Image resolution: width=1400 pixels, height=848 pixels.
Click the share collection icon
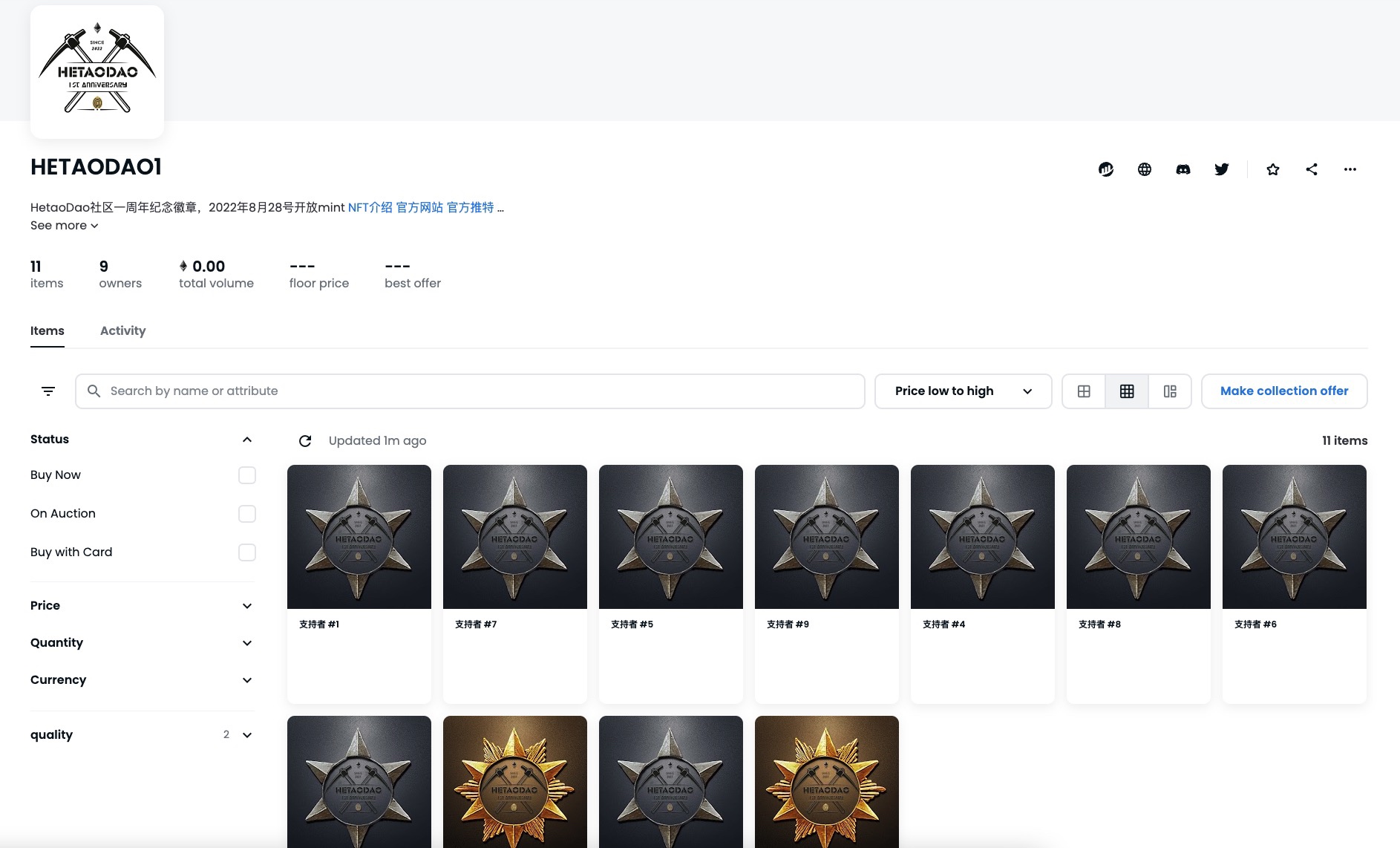[x=1312, y=169]
